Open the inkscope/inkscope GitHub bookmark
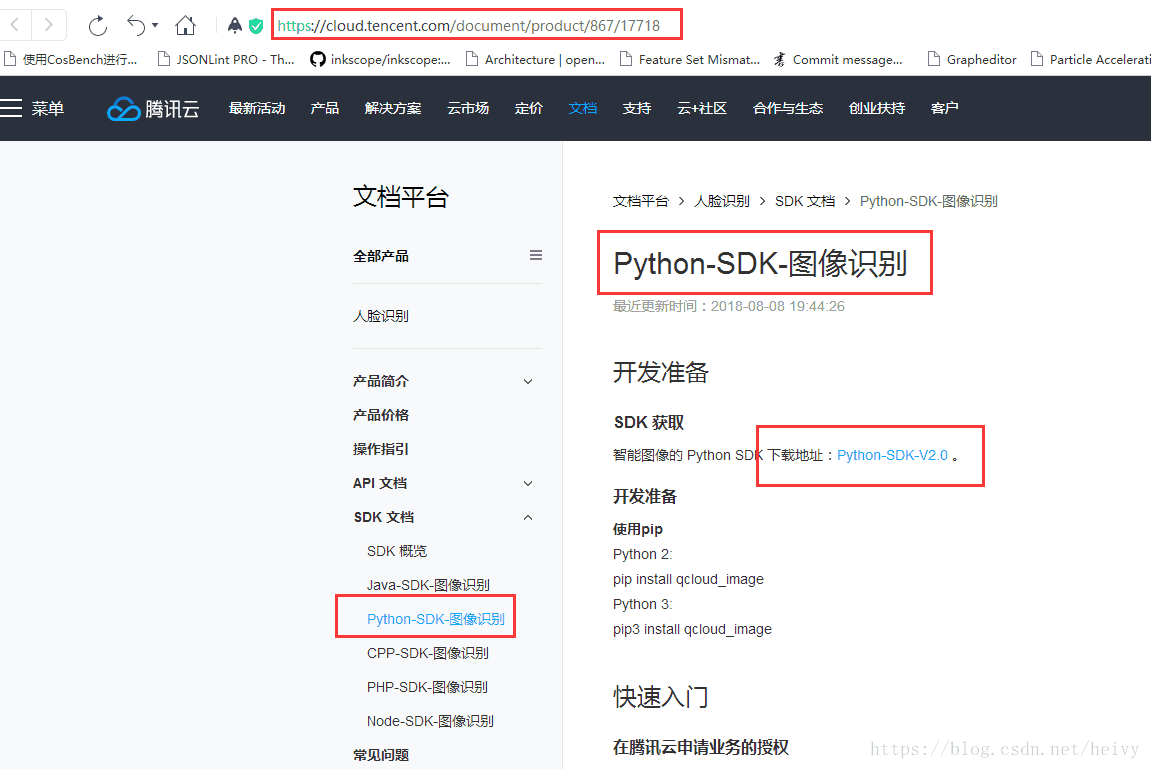The width and height of the screenshot is (1151, 769). (380, 59)
